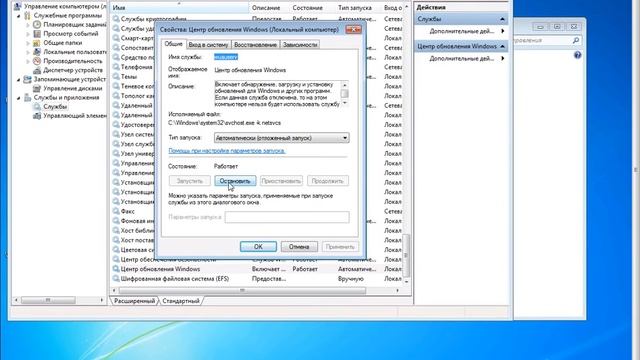The height and width of the screenshot is (360, 640).
Task: Sort by Тип запуска column header
Action: (x=358, y=8)
